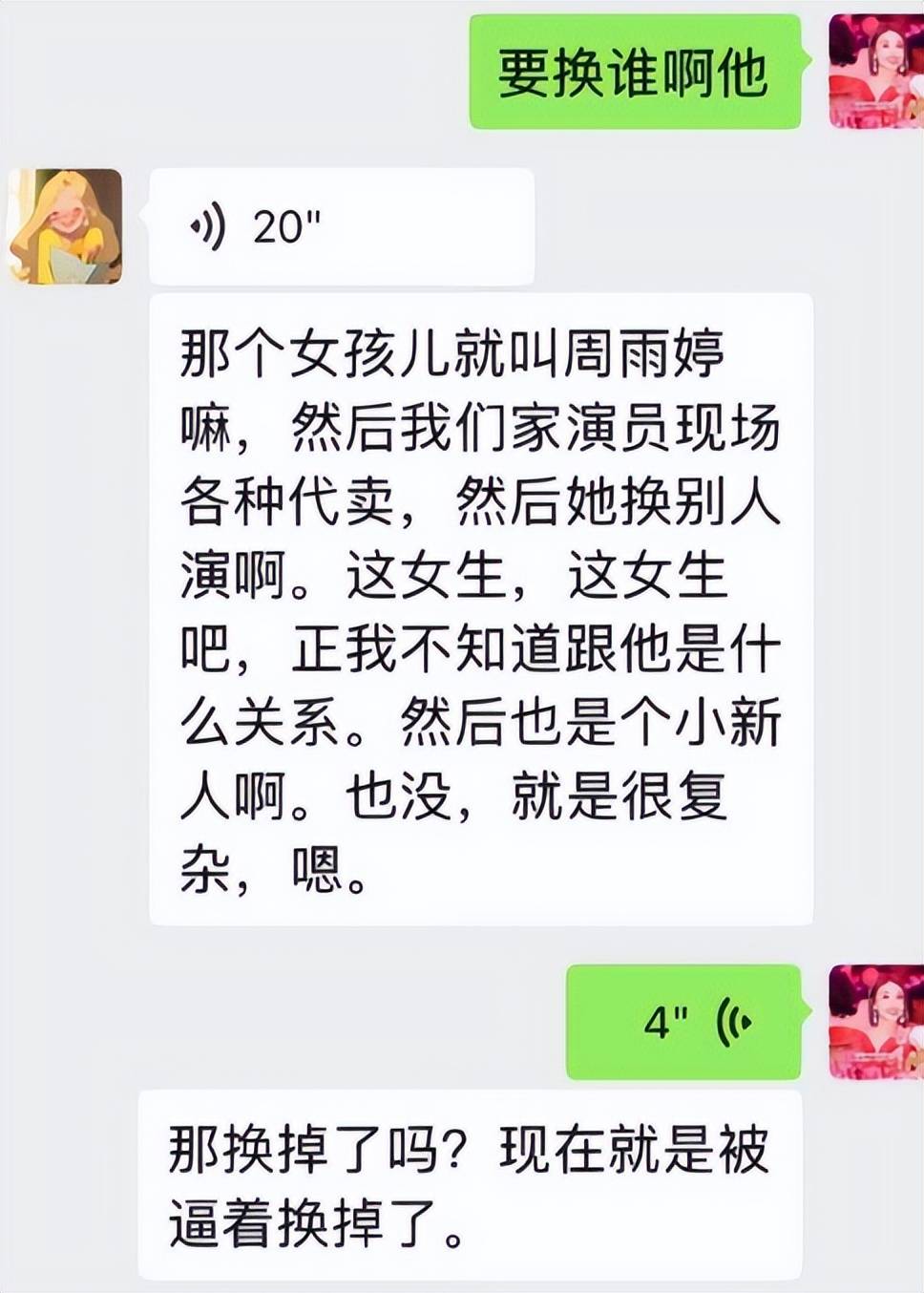Select the green message 要换谁啊他
Image resolution: width=924 pixels, height=1293 pixels.
pos(635,72)
